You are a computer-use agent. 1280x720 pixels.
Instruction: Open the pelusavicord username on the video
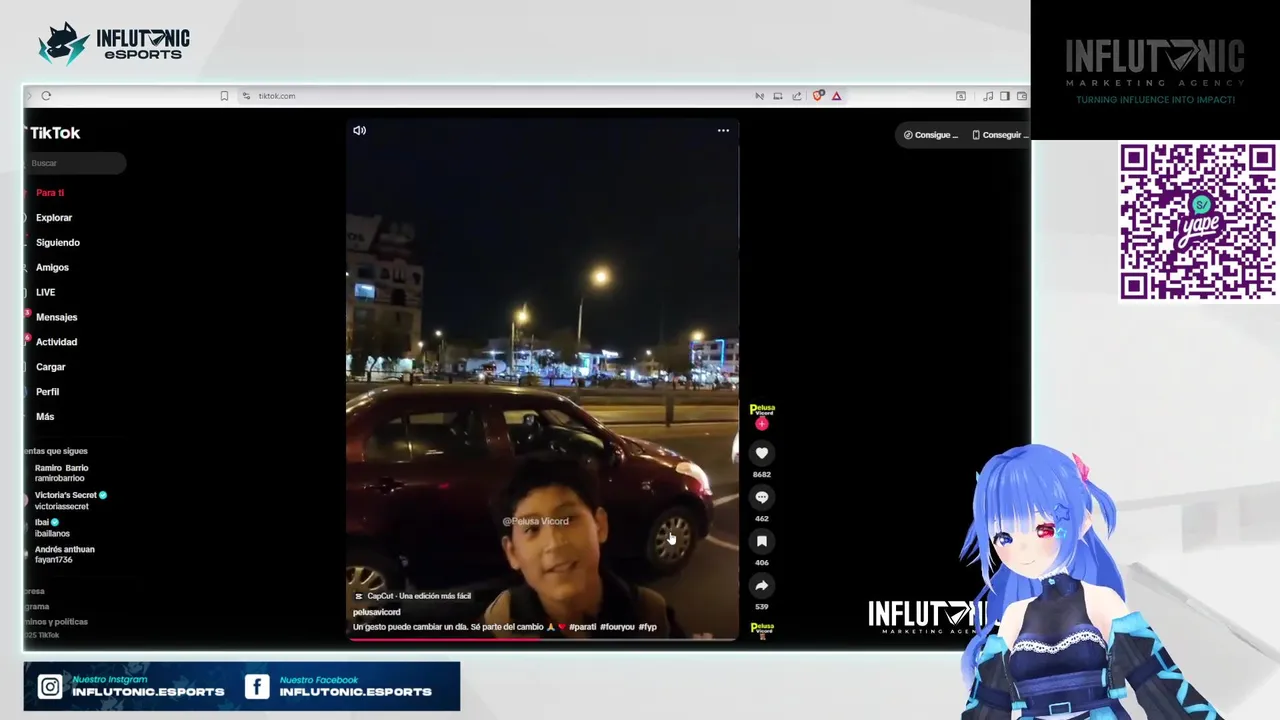point(376,612)
